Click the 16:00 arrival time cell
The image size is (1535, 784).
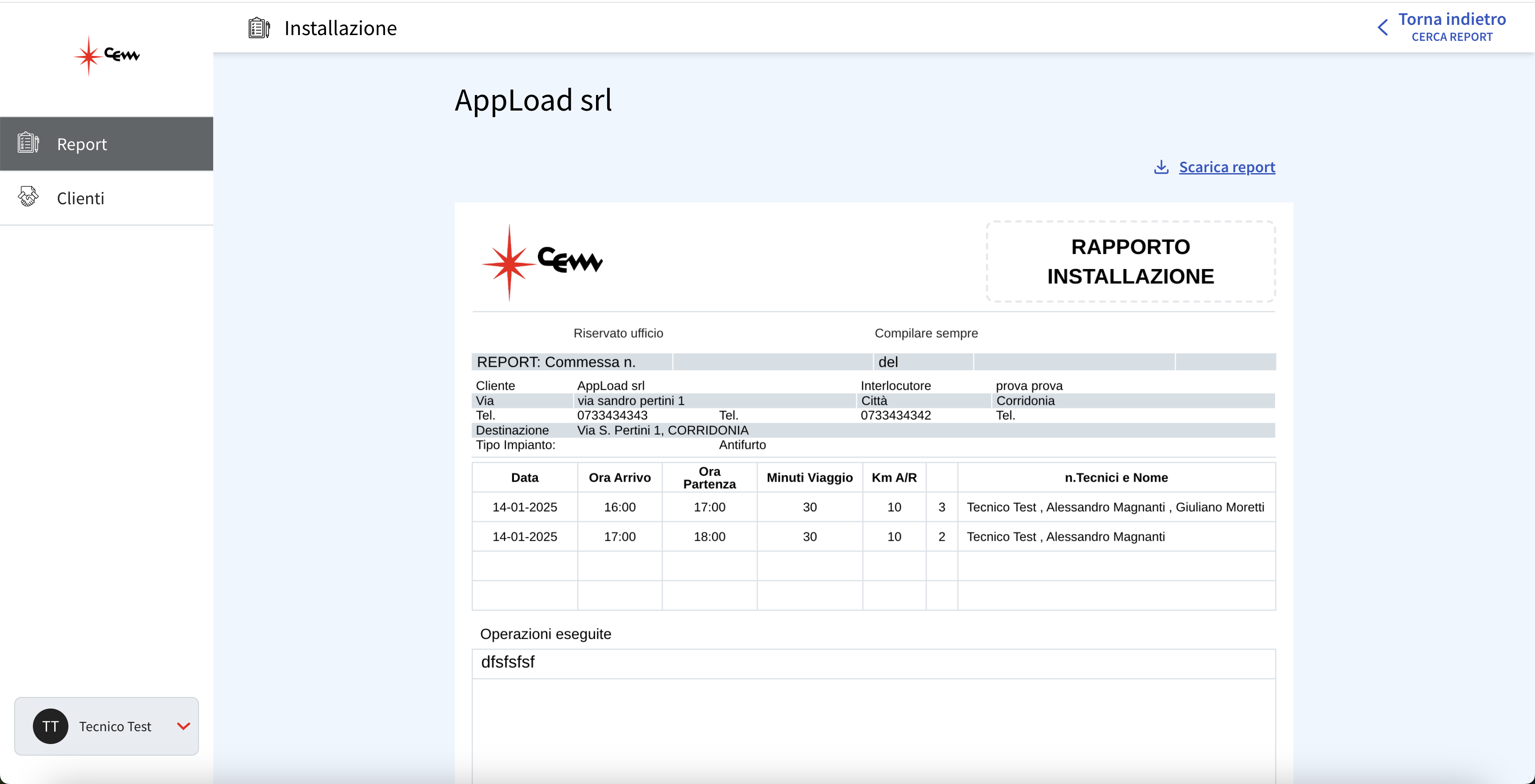point(620,507)
